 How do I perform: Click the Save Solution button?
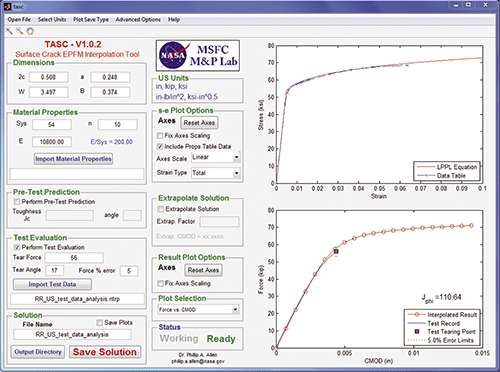[x=105, y=352]
